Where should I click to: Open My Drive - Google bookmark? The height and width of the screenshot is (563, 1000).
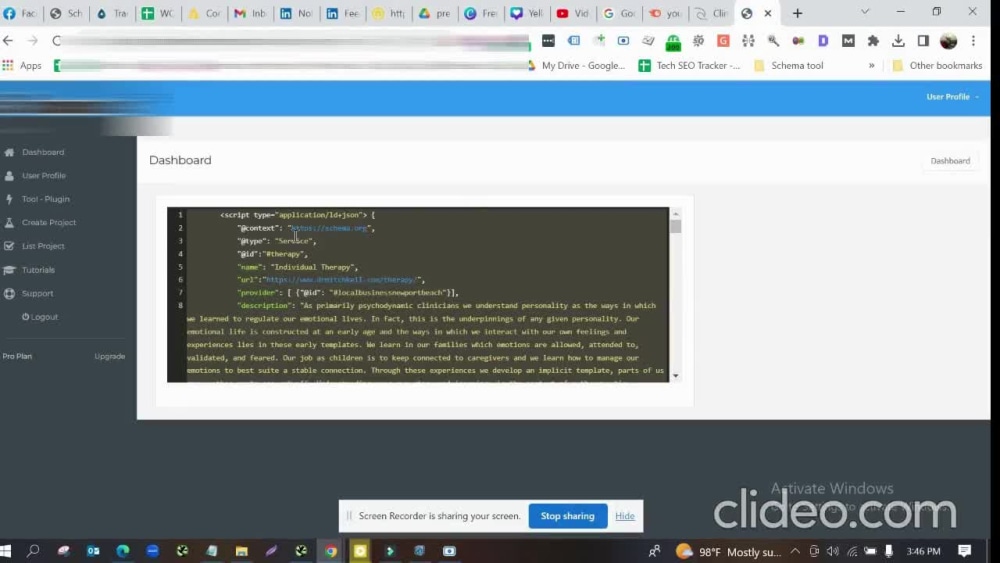tap(576, 66)
